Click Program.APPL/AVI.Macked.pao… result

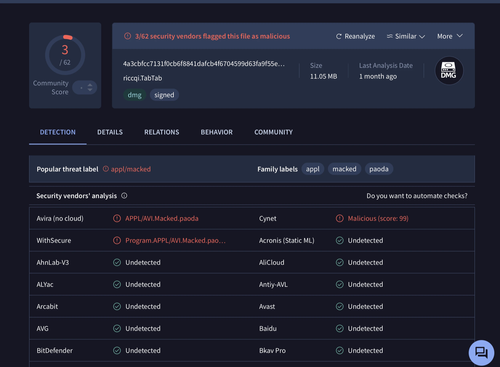(175, 241)
